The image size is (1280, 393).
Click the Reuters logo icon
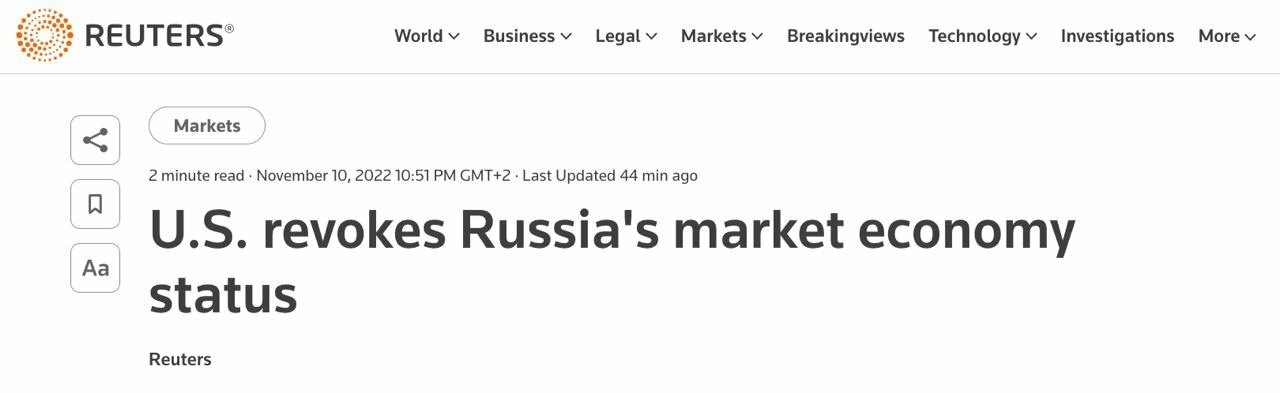coord(44,35)
